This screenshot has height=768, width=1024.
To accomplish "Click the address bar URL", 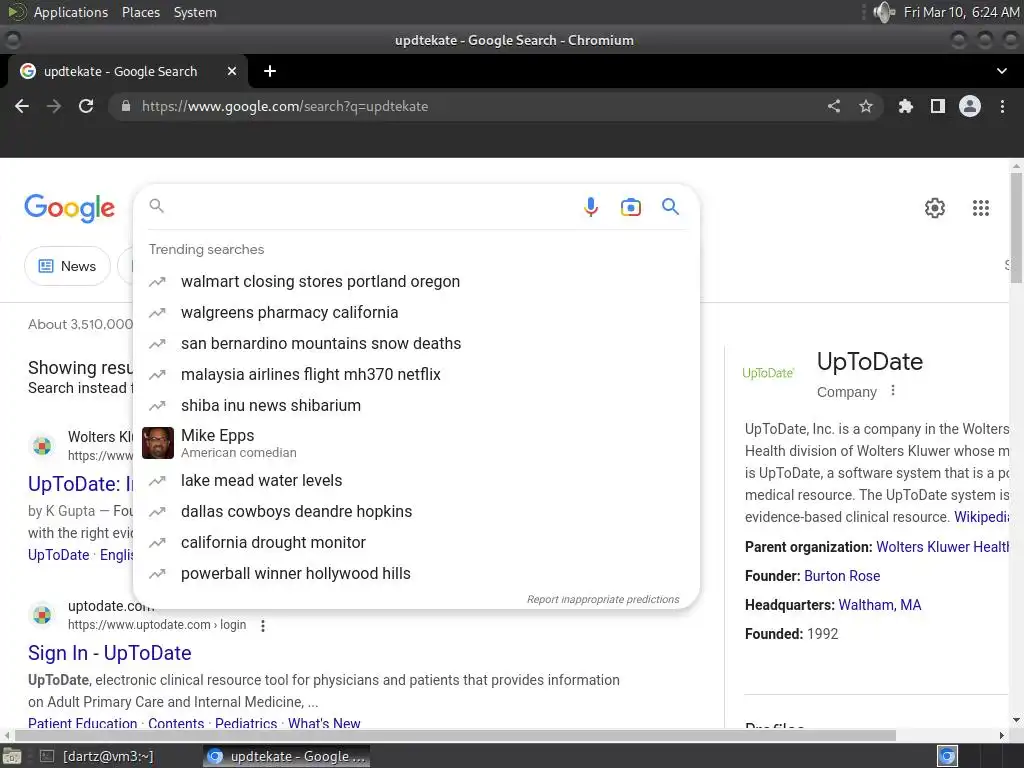I will (x=285, y=106).
